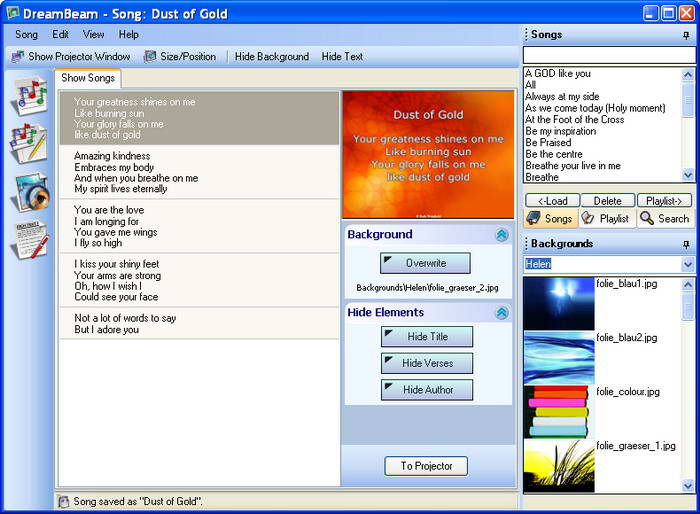Switch to the Search tab

coord(665,219)
